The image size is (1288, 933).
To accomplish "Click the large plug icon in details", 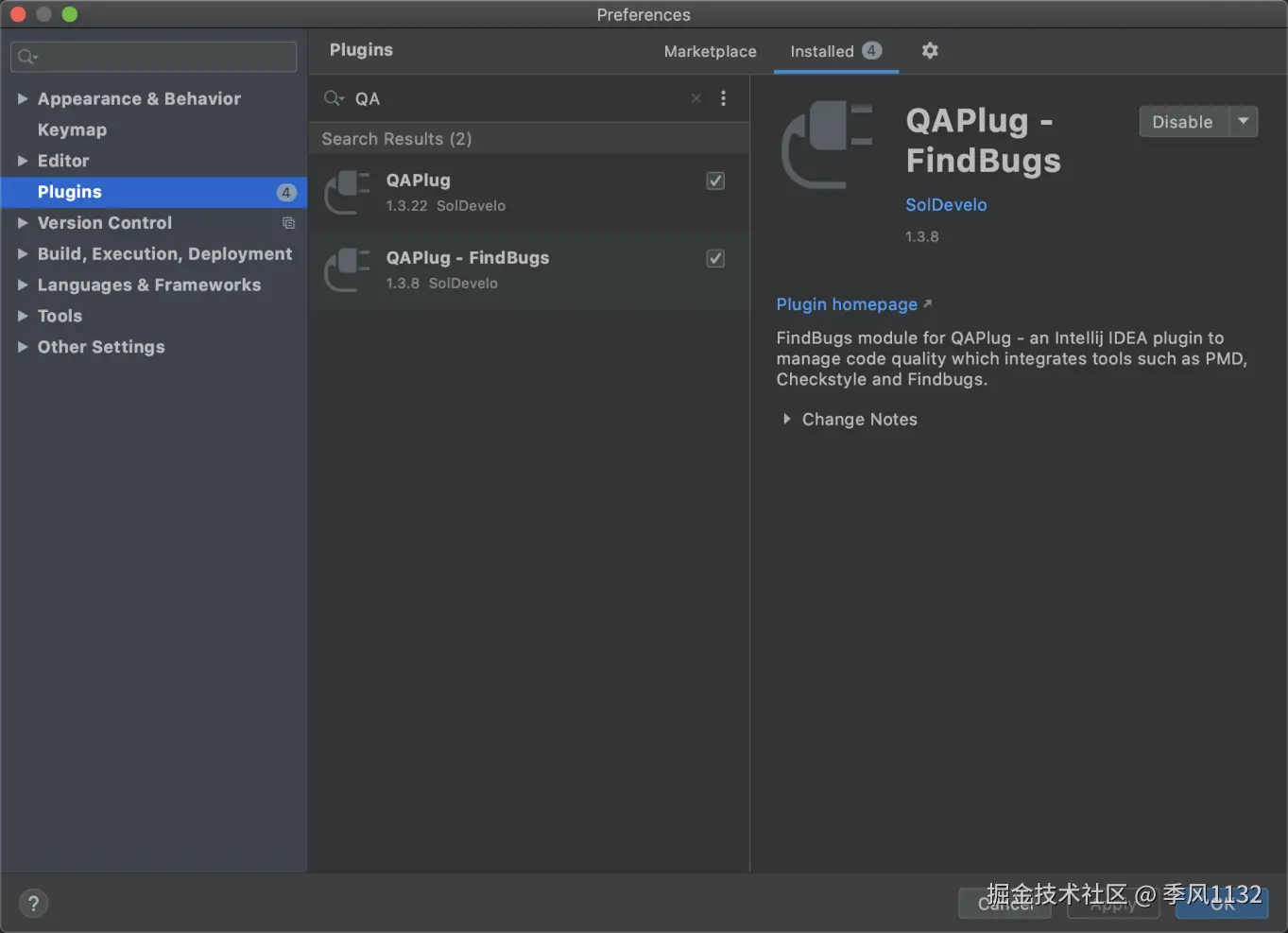I will click(827, 146).
